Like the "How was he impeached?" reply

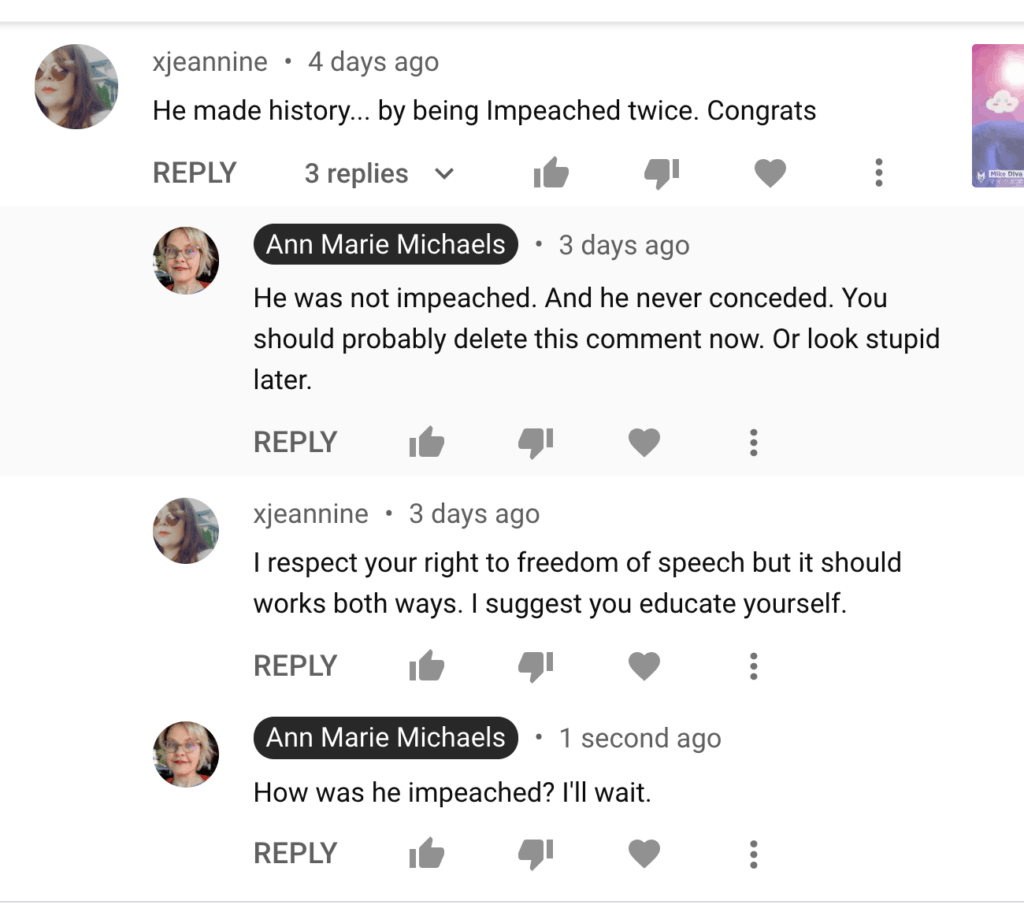click(427, 854)
